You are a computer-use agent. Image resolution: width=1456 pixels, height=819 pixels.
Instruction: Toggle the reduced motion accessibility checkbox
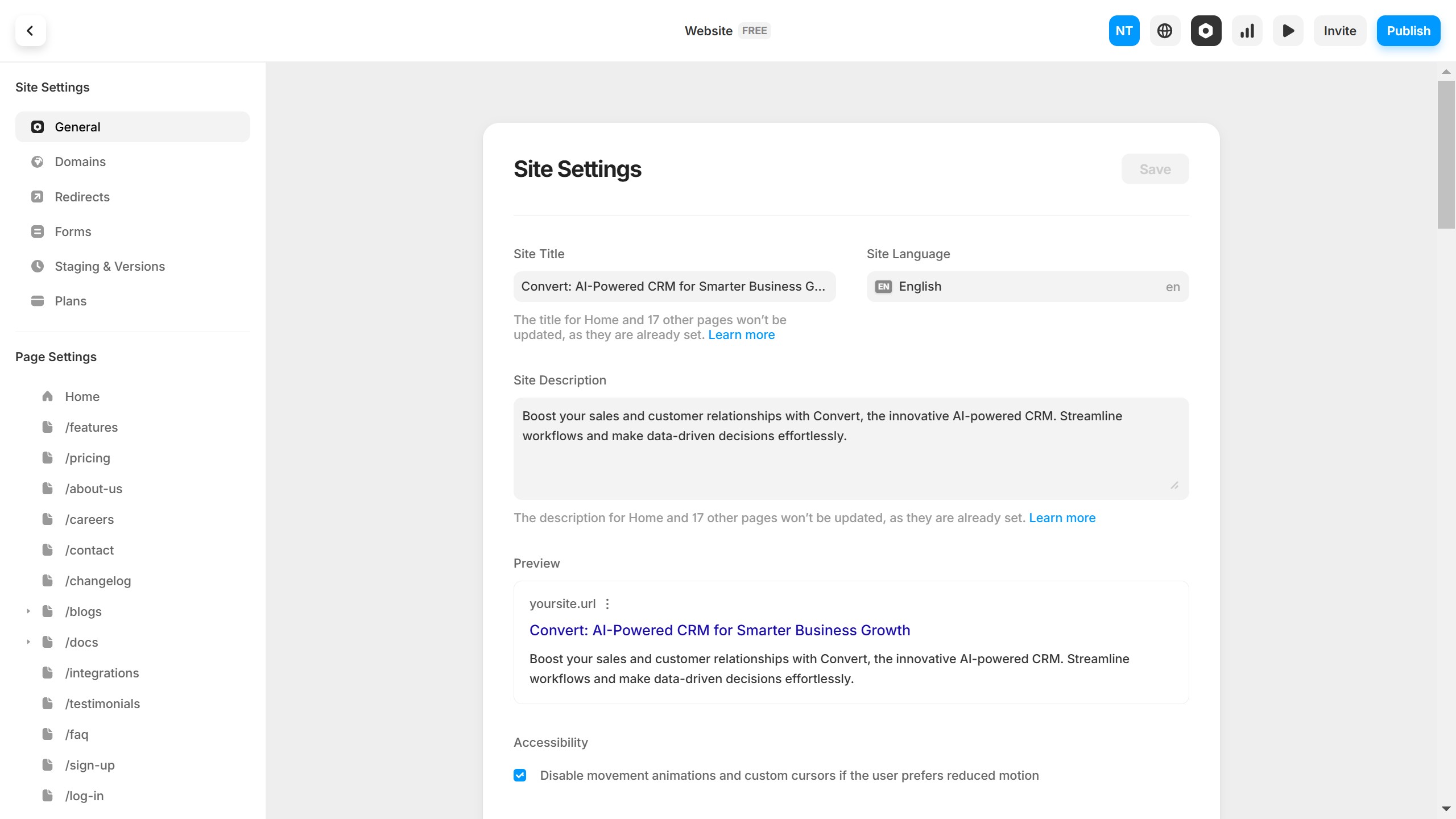pyautogui.click(x=520, y=775)
